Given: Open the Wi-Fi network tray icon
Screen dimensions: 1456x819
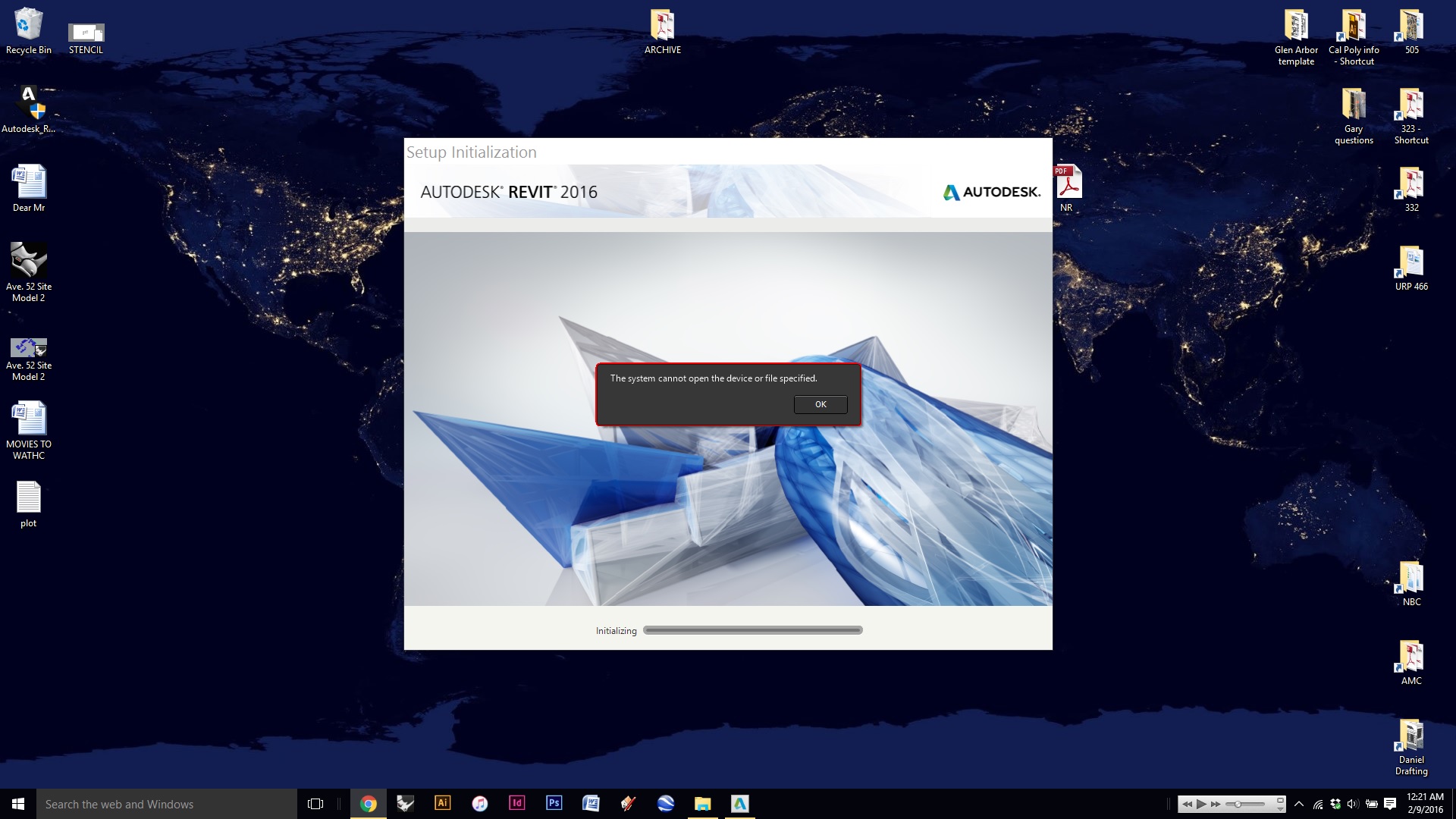Looking at the screenshot, I should point(1318,805).
